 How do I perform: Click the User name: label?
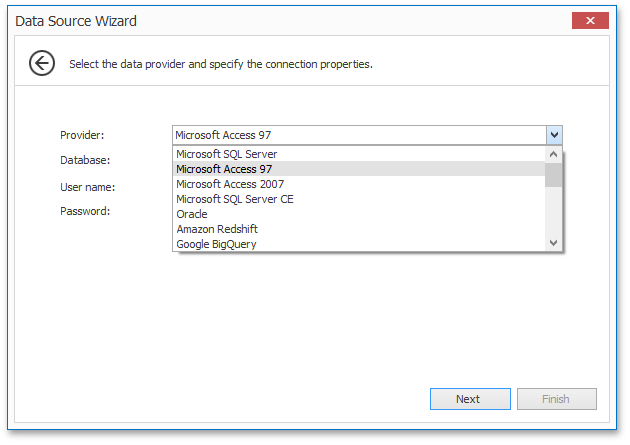(87, 187)
